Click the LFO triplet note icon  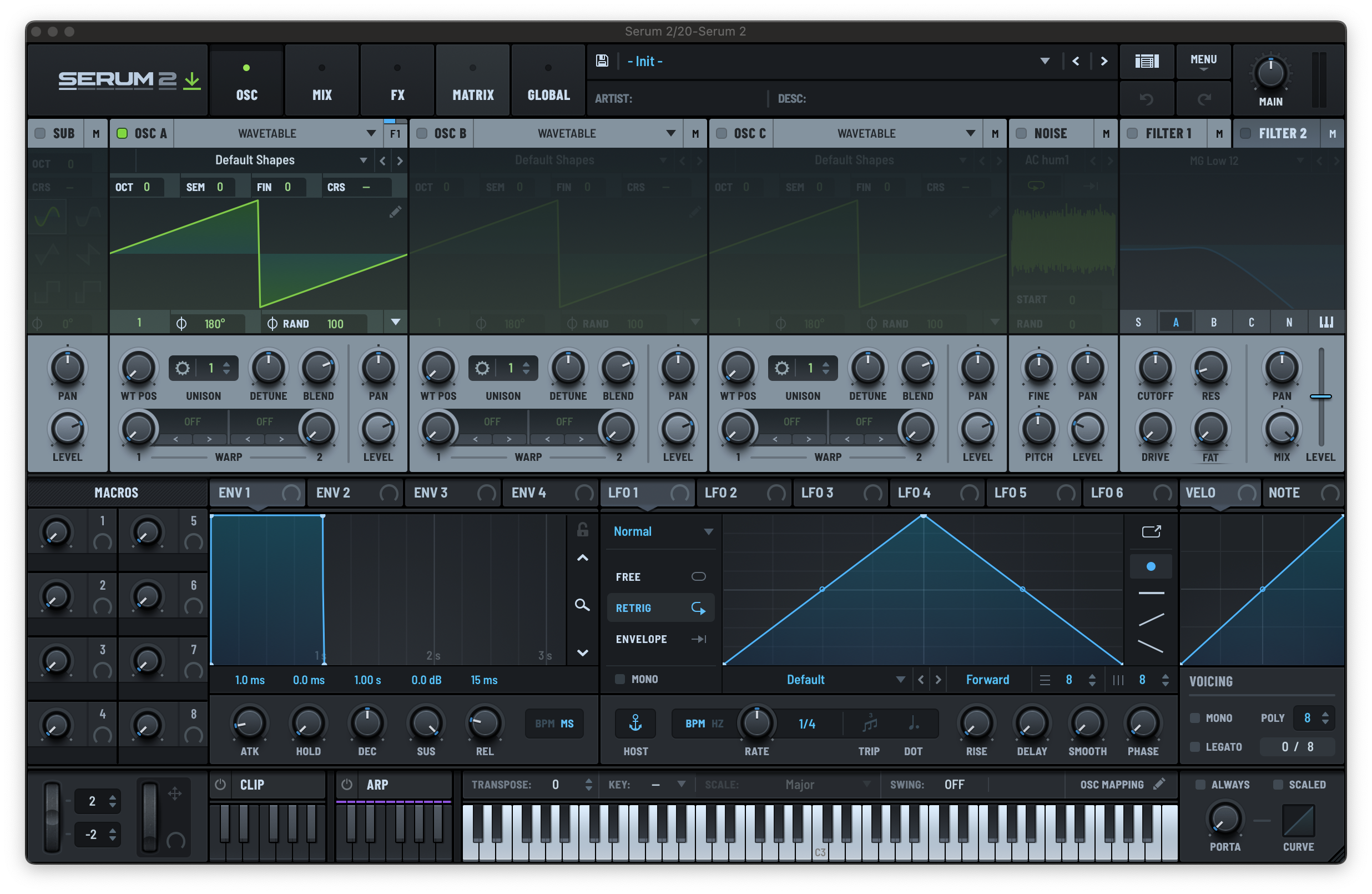click(x=869, y=723)
